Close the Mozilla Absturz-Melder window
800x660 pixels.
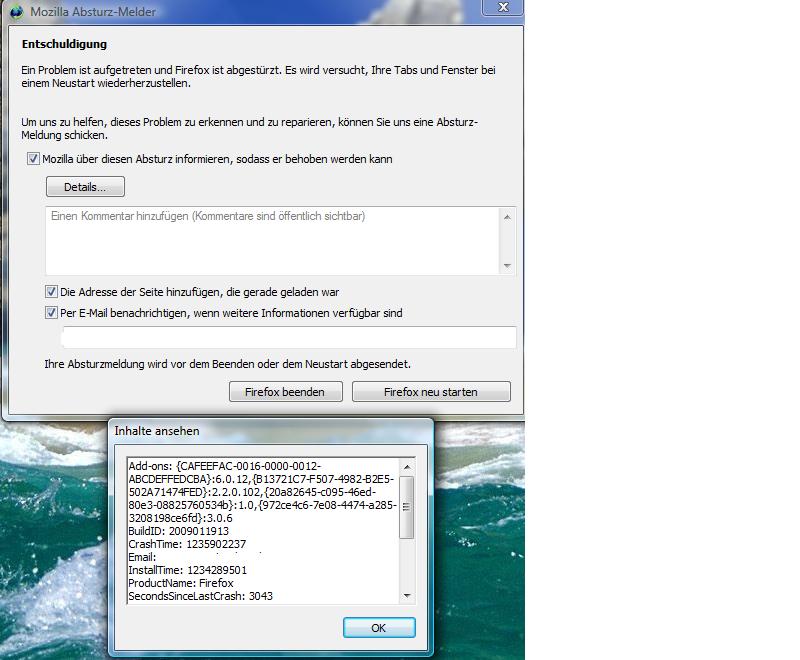coord(503,7)
